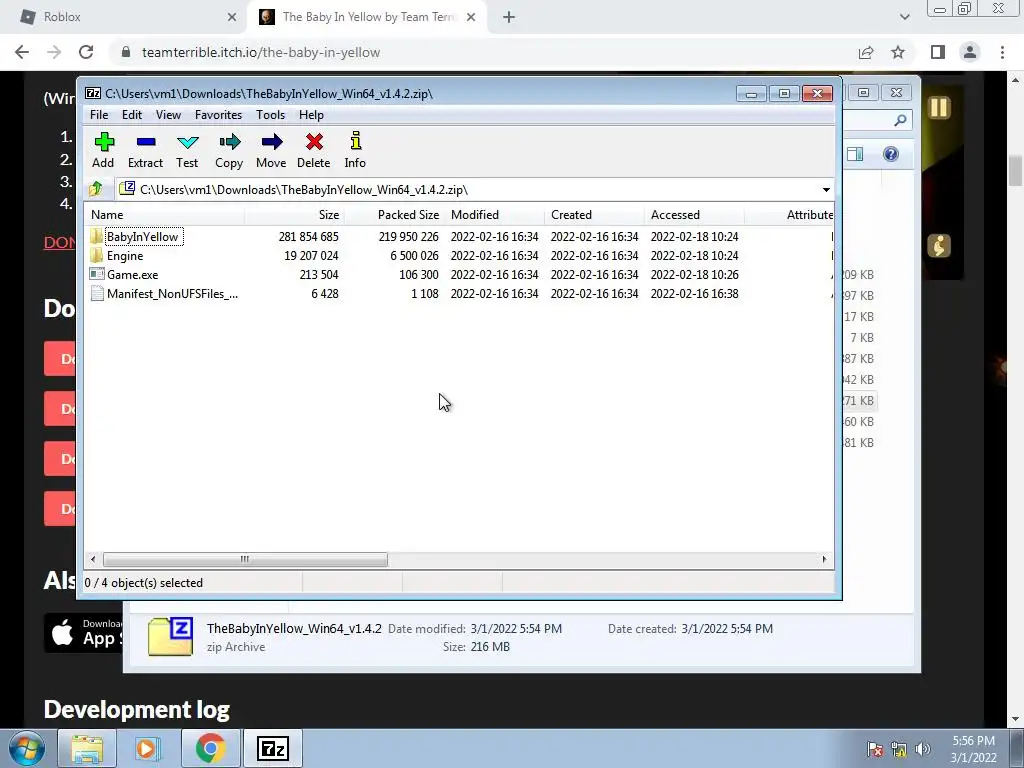Bookmark this page with the star icon

(898, 52)
